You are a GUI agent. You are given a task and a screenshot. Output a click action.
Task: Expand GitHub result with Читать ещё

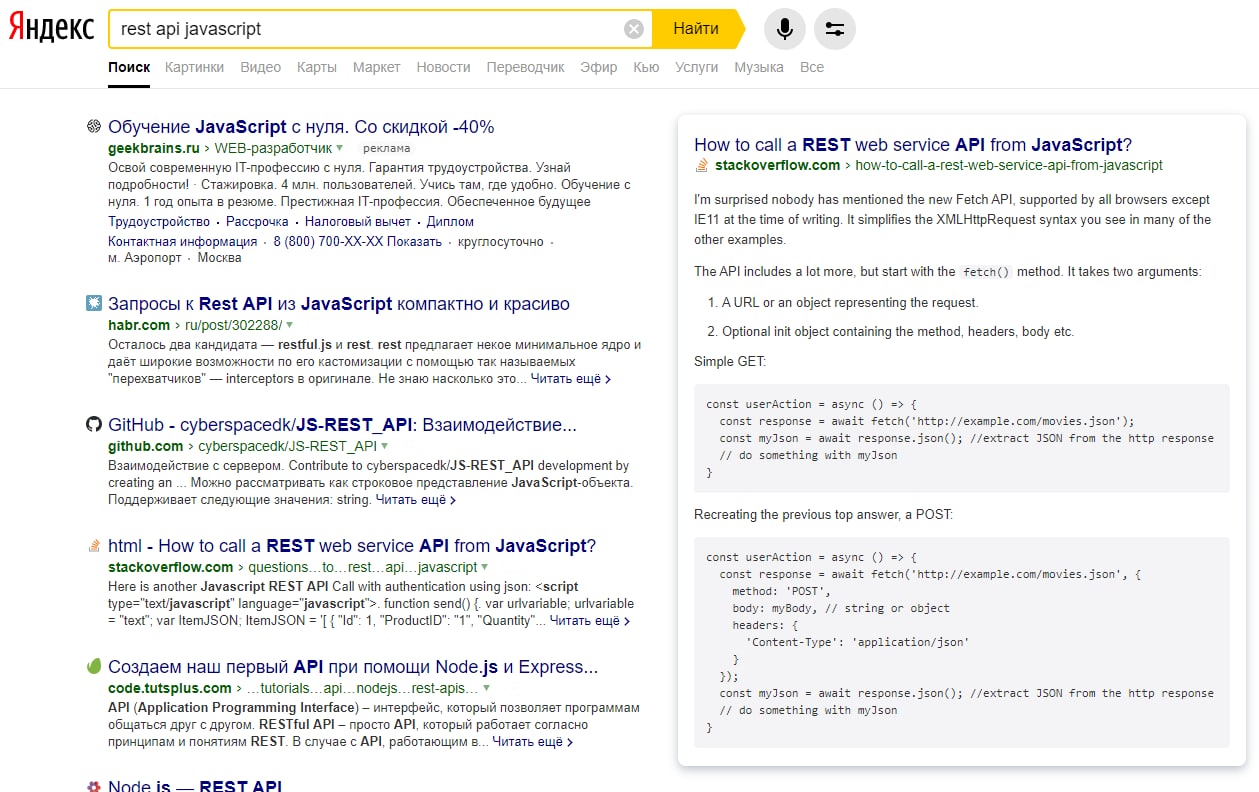pyautogui.click(x=416, y=499)
